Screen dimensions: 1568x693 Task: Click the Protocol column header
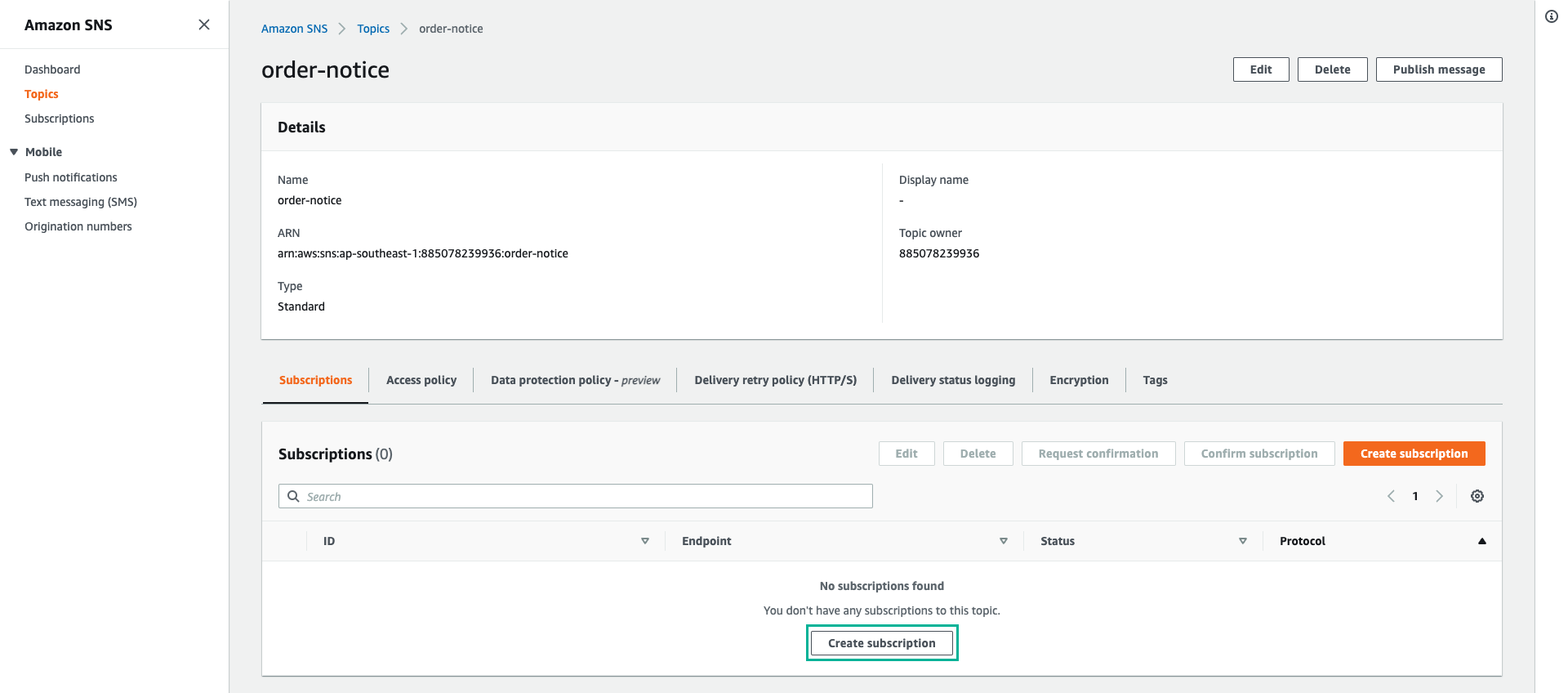click(x=1303, y=541)
